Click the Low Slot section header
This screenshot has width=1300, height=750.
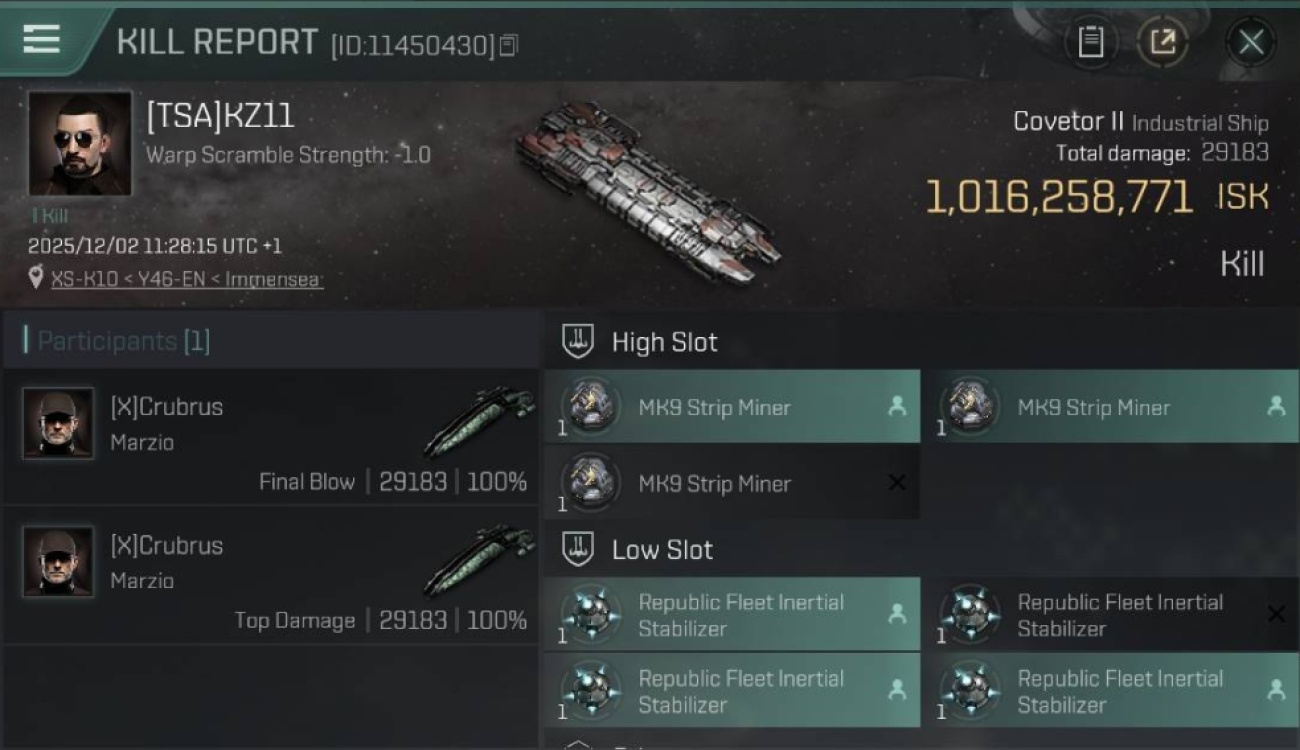662,550
